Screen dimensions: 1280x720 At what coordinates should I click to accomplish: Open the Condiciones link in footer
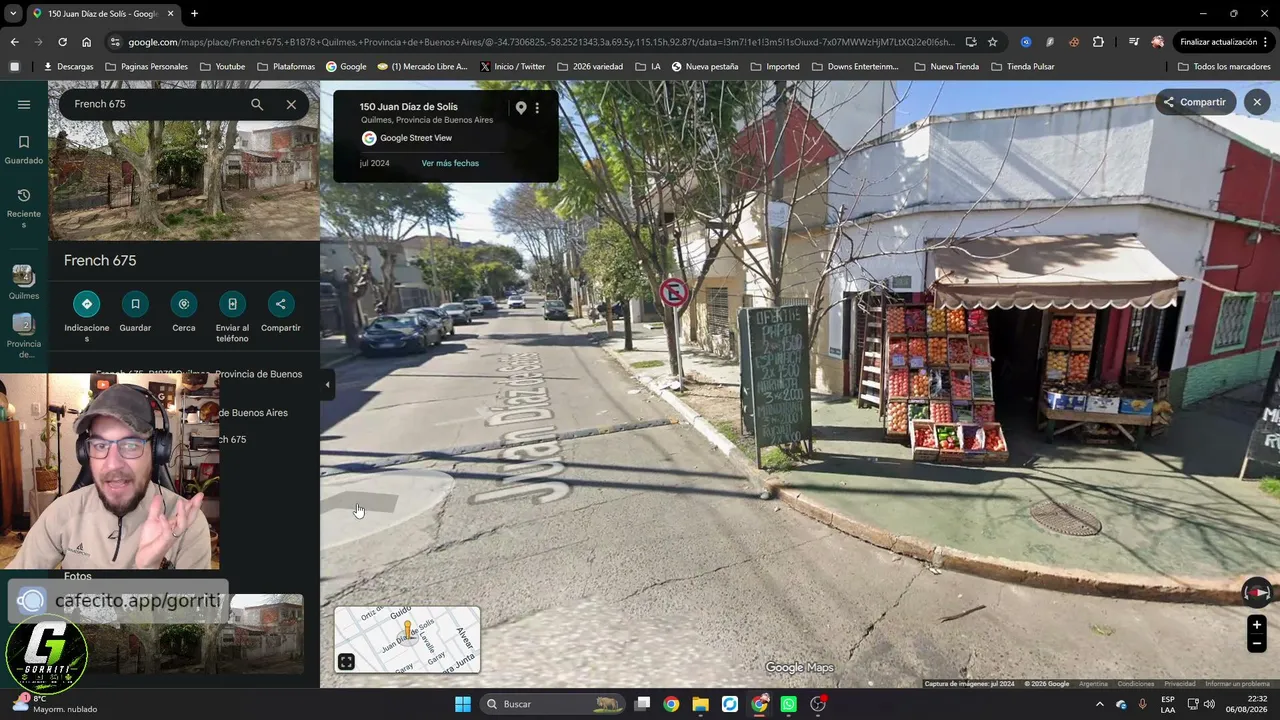(x=1136, y=684)
